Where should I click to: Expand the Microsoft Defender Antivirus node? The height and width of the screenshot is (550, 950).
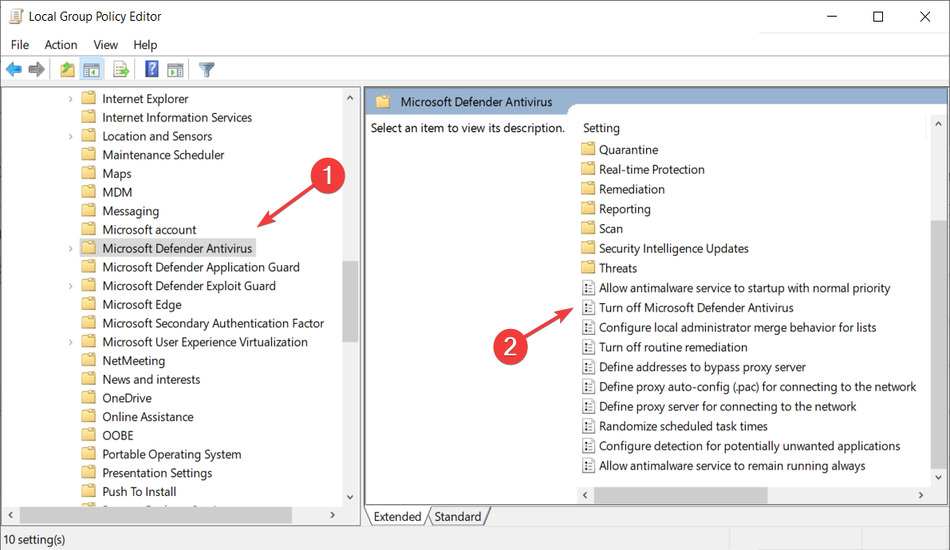point(70,248)
